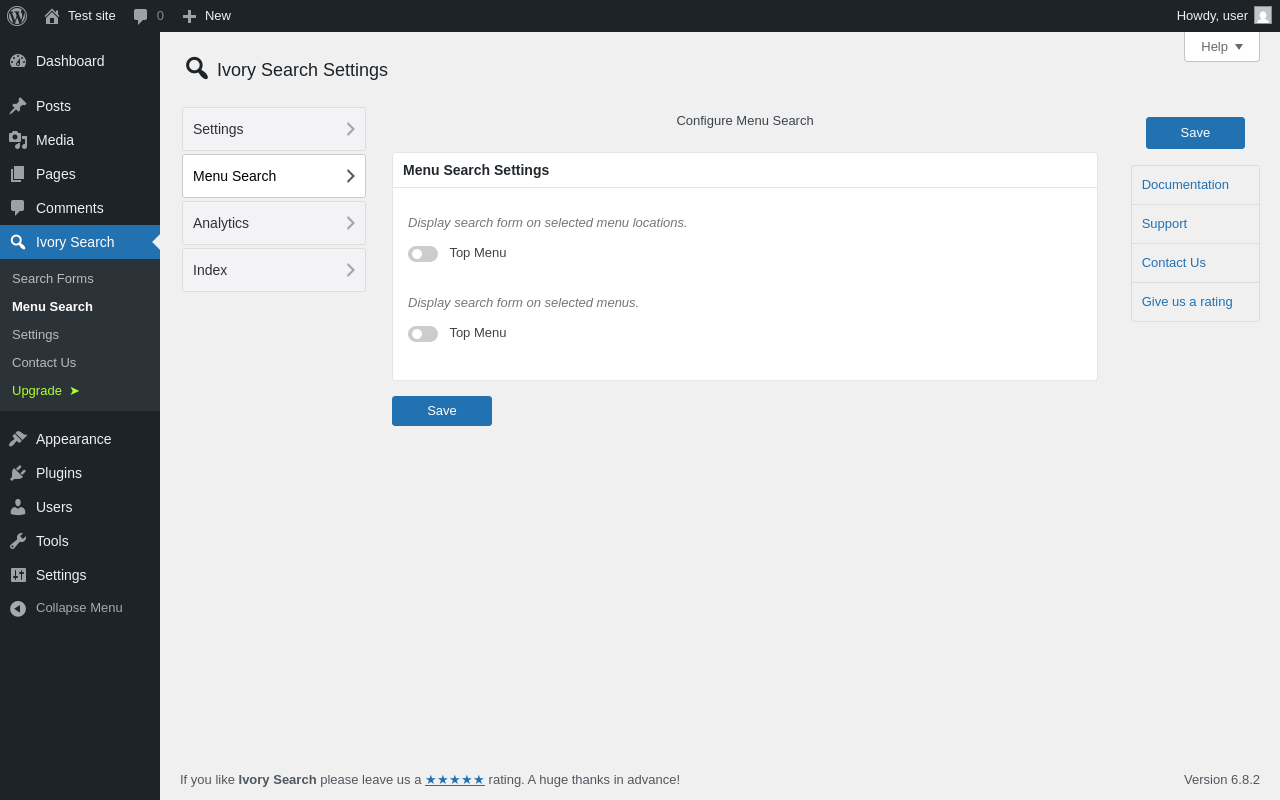Click the Save button at top right
This screenshot has width=1280, height=800.
pyautogui.click(x=1195, y=133)
